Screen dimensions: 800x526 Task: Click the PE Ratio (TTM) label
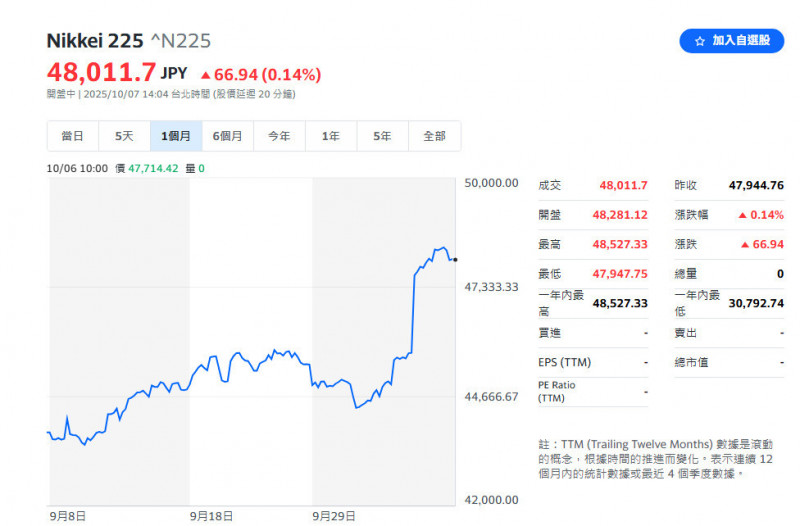pyautogui.click(x=556, y=391)
